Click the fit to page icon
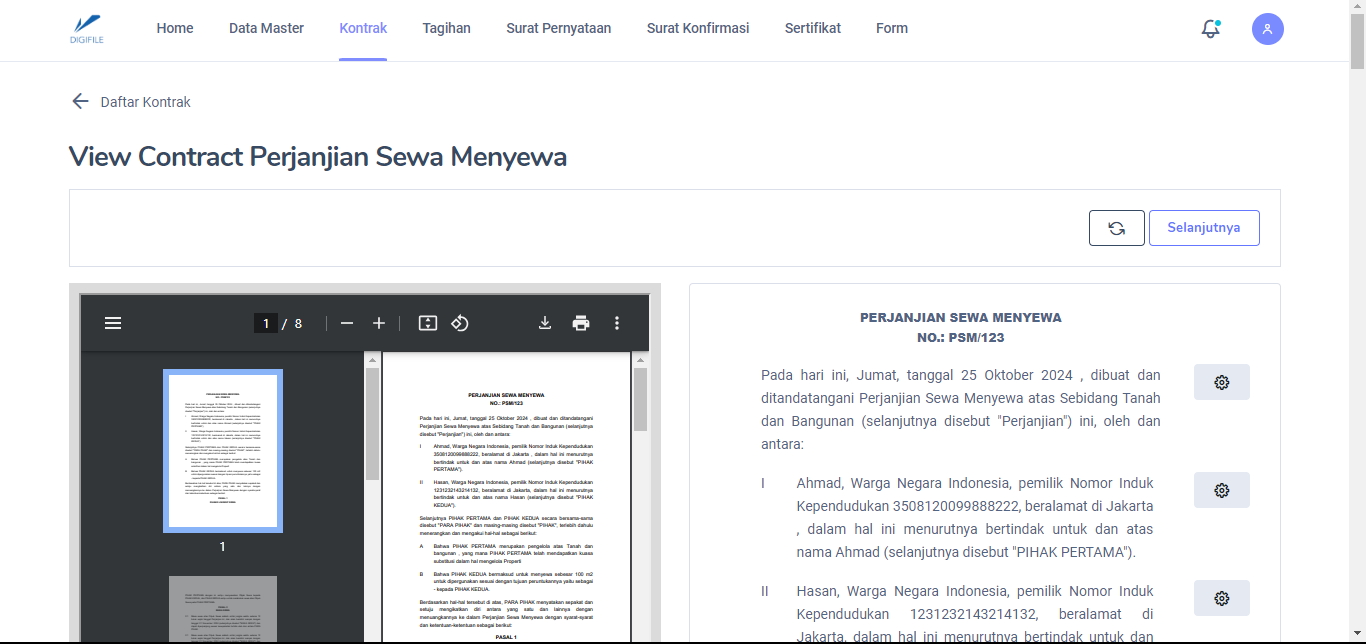 pyautogui.click(x=428, y=323)
